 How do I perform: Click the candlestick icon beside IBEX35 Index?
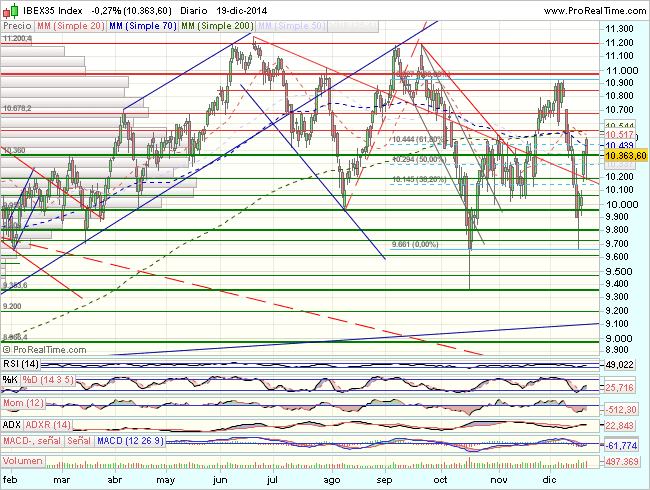pos(10,10)
